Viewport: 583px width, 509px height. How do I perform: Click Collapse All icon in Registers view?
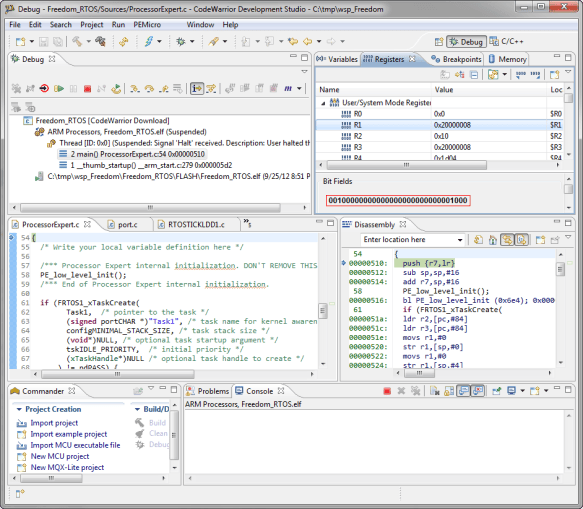(474, 75)
